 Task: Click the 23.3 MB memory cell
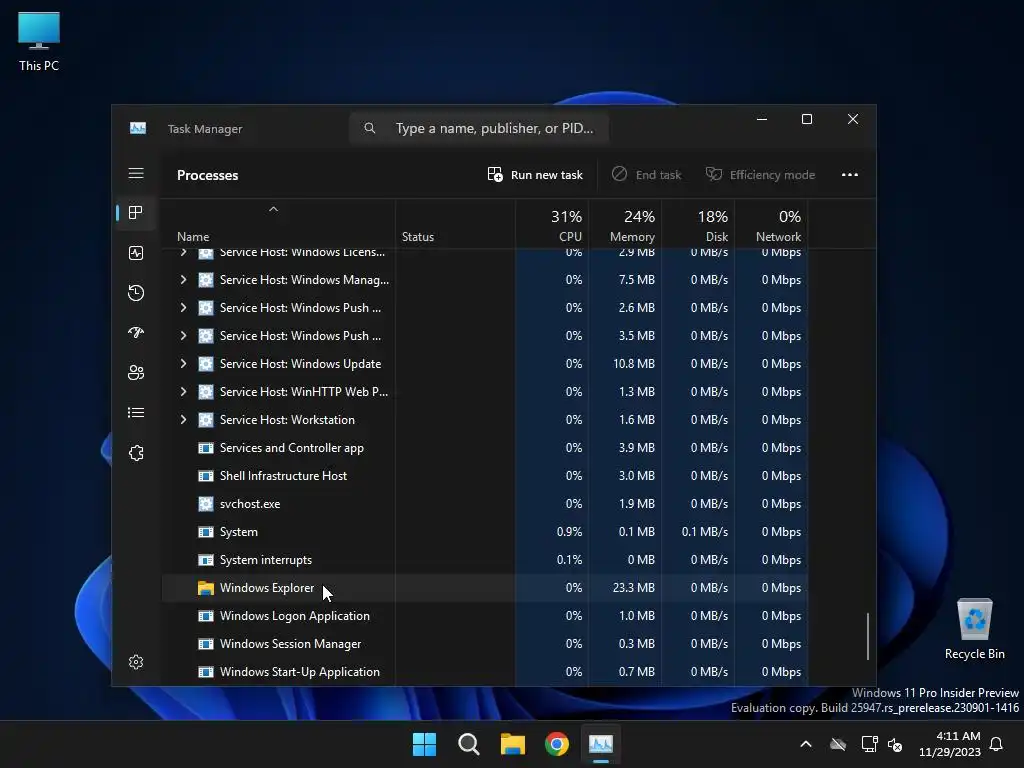click(x=625, y=588)
